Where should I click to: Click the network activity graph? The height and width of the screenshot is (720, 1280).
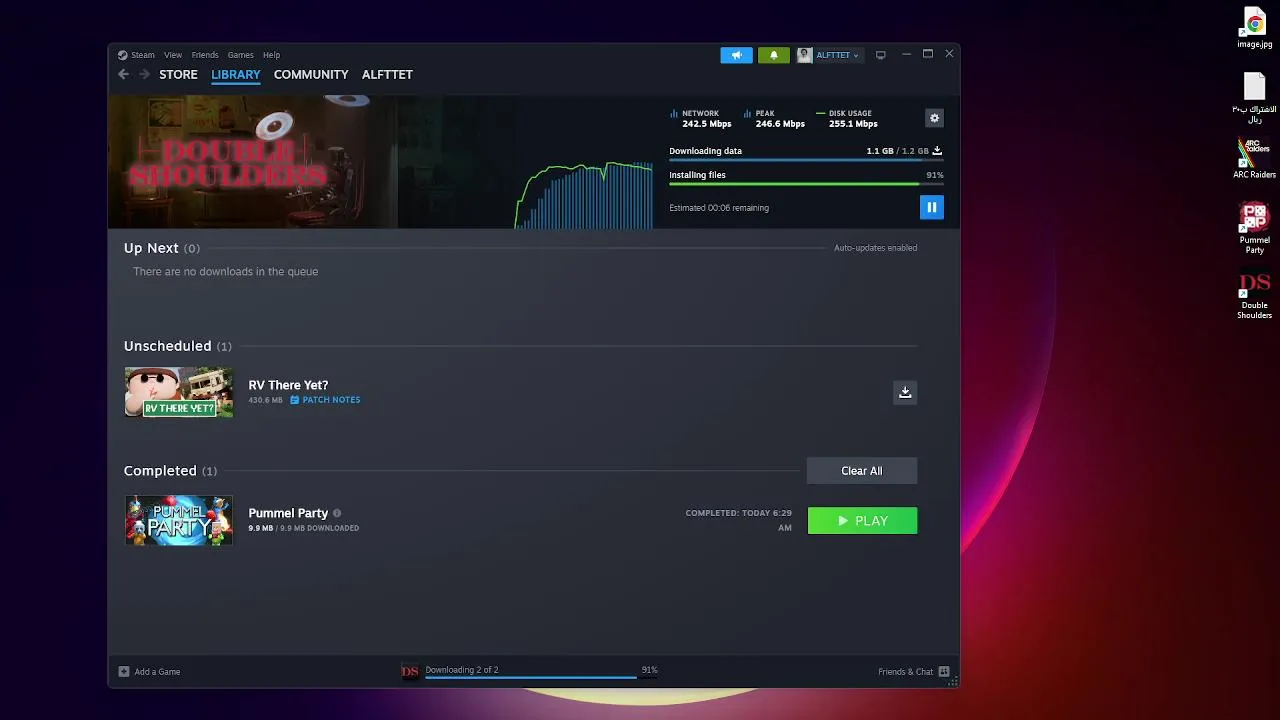583,194
